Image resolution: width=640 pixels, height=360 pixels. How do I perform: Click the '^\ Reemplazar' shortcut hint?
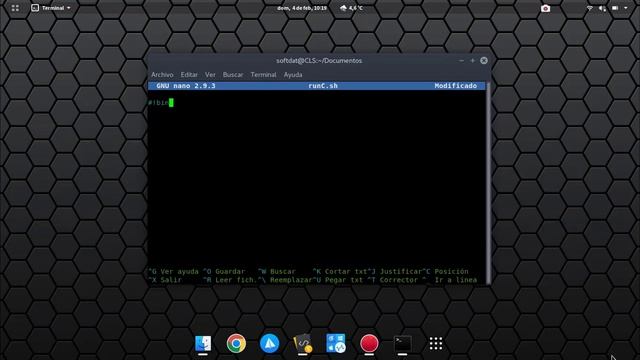click(285, 280)
